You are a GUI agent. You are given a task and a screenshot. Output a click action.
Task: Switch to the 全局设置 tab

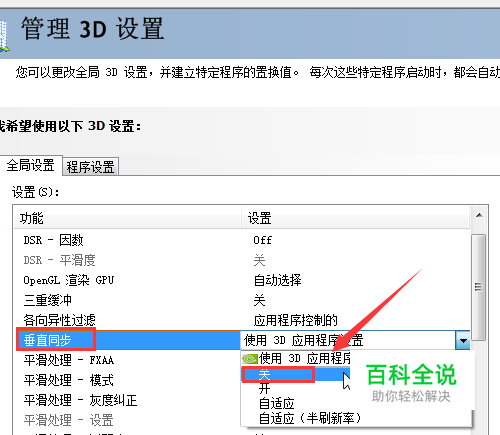pyautogui.click(x=31, y=165)
